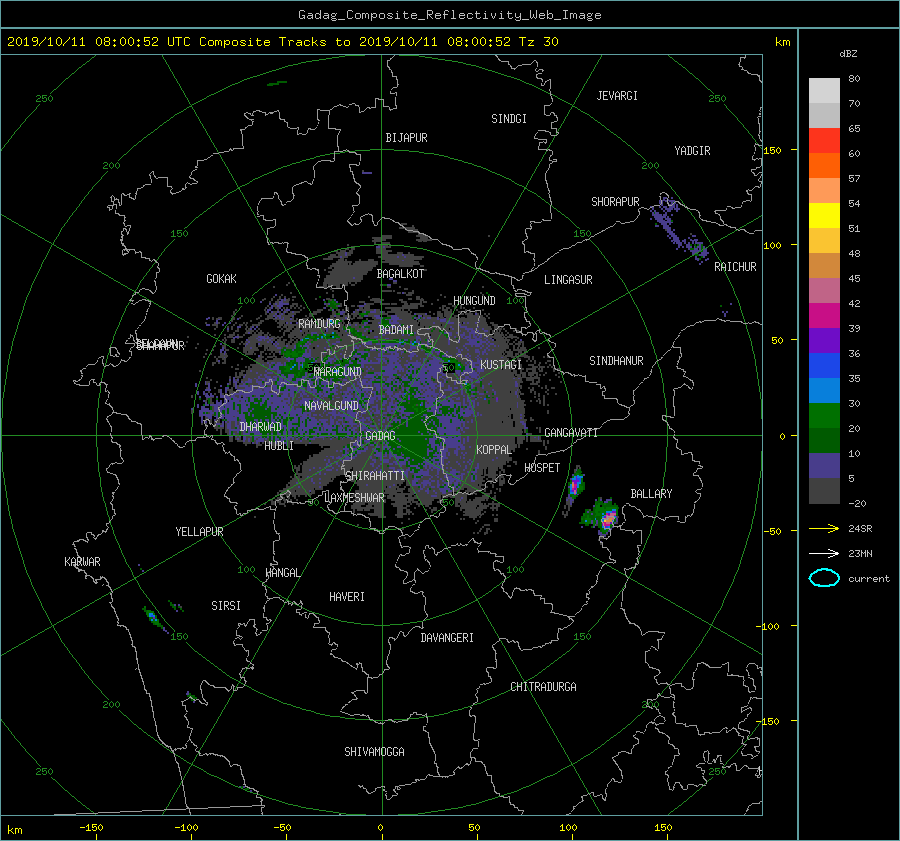Click the DAVANGERI label
This screenshot has width=900, height=841.
447,638
